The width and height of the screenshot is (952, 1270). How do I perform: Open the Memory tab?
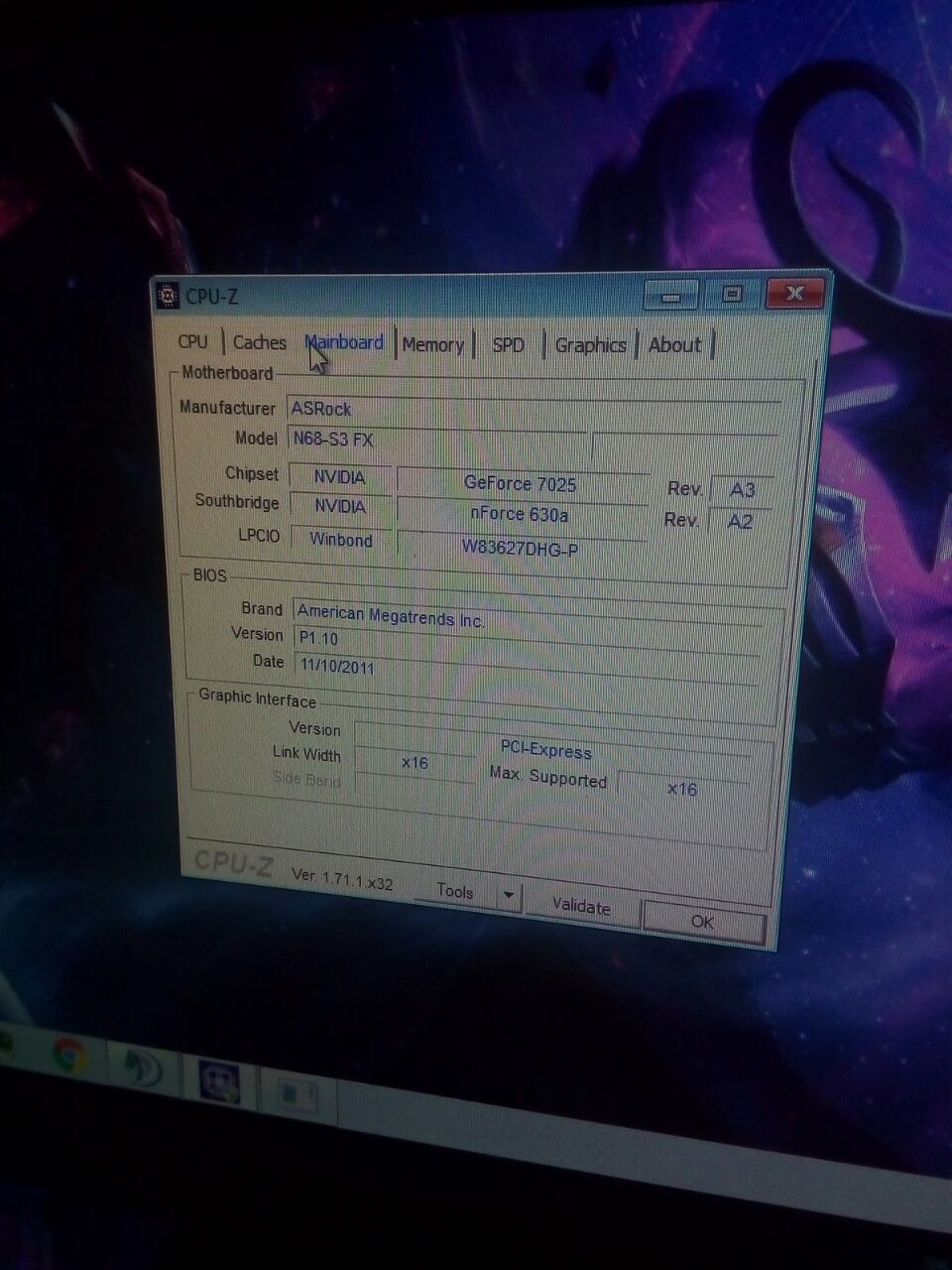click(x=433, y=345)
